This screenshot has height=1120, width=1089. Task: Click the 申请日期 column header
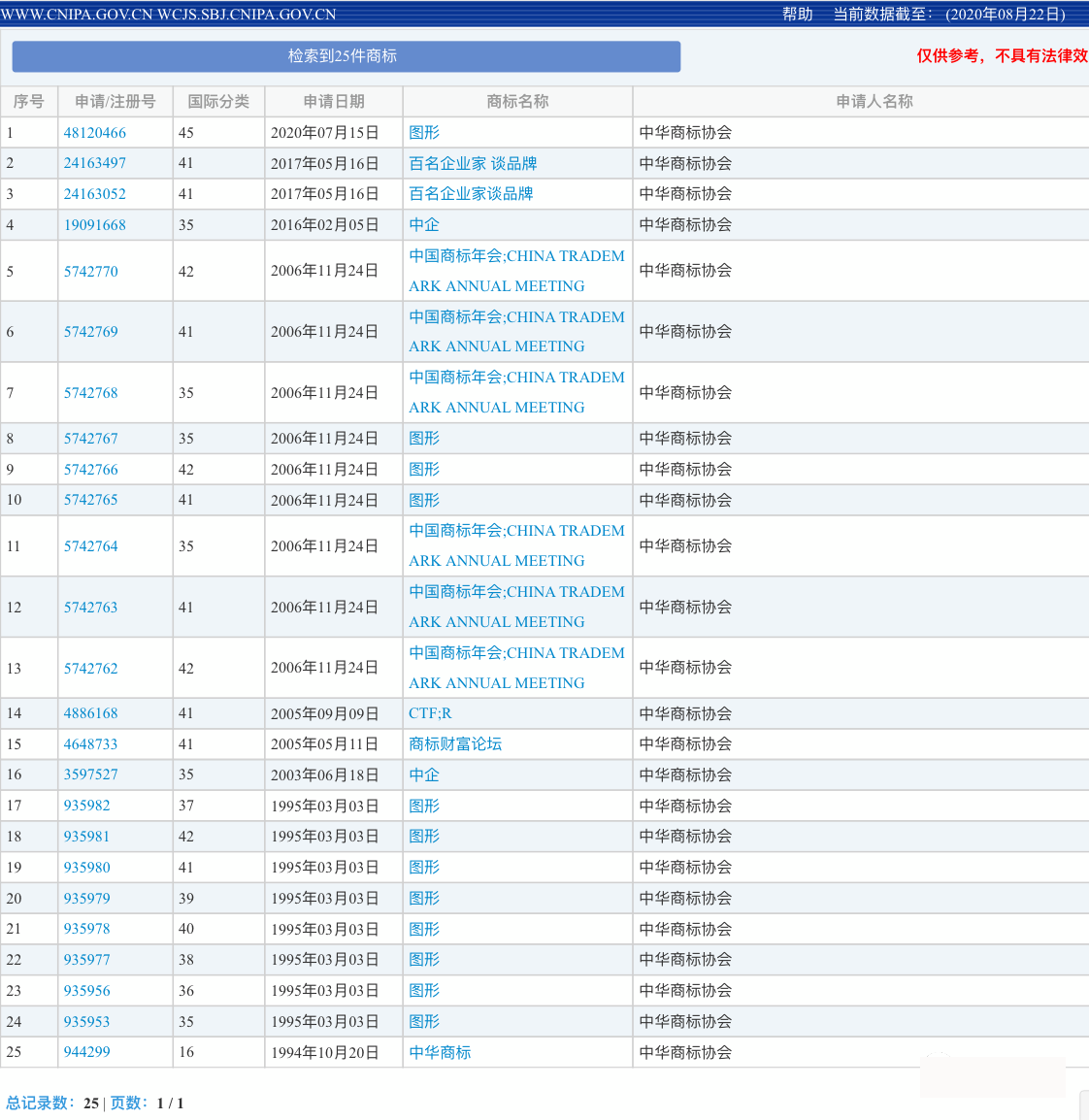point(334,102)
